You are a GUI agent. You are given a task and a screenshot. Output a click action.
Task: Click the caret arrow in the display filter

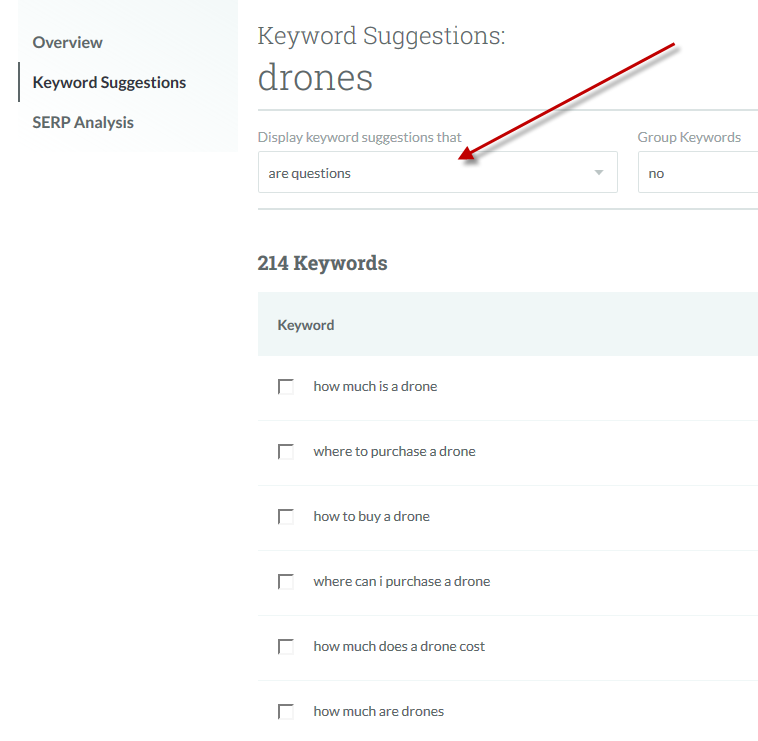(599, 173)
